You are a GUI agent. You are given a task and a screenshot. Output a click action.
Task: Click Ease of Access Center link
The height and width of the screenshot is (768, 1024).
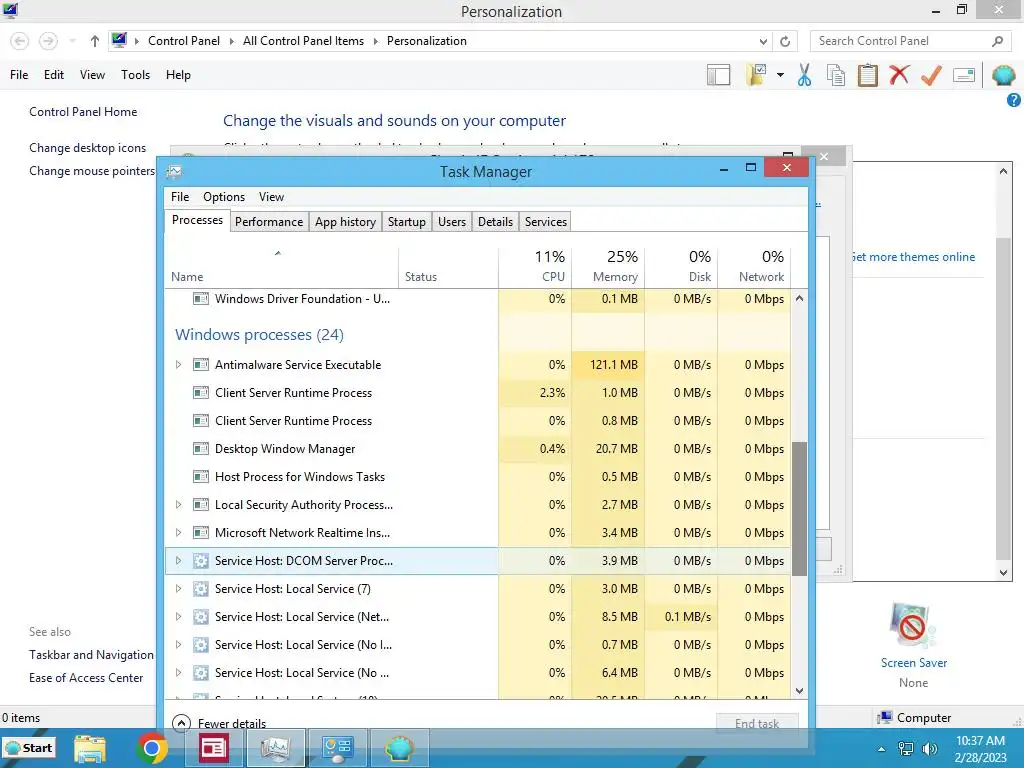86,678
